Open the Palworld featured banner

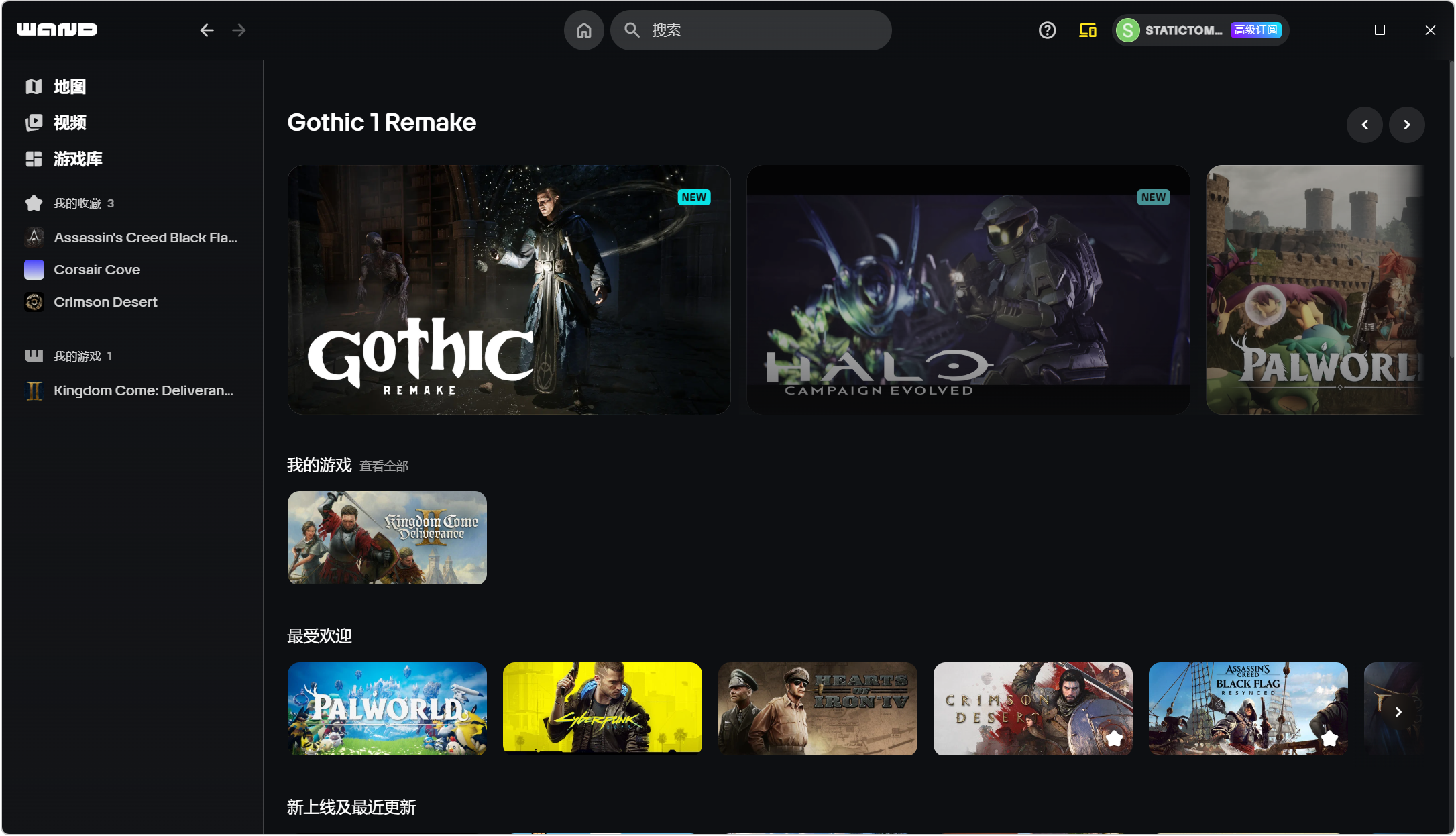[x=1315, y=290]
